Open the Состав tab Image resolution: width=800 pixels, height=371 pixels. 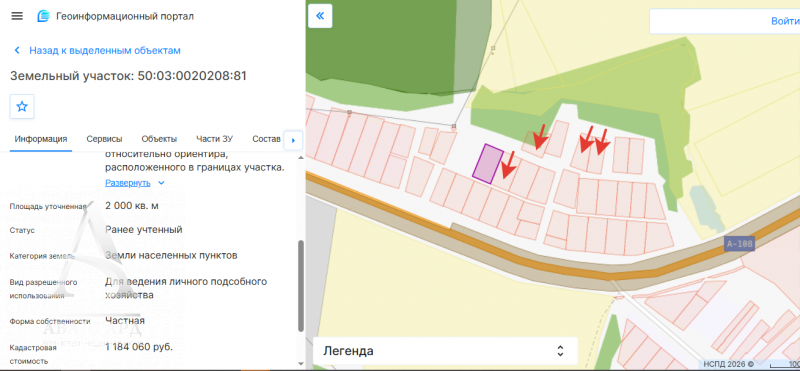click(266, 139)
